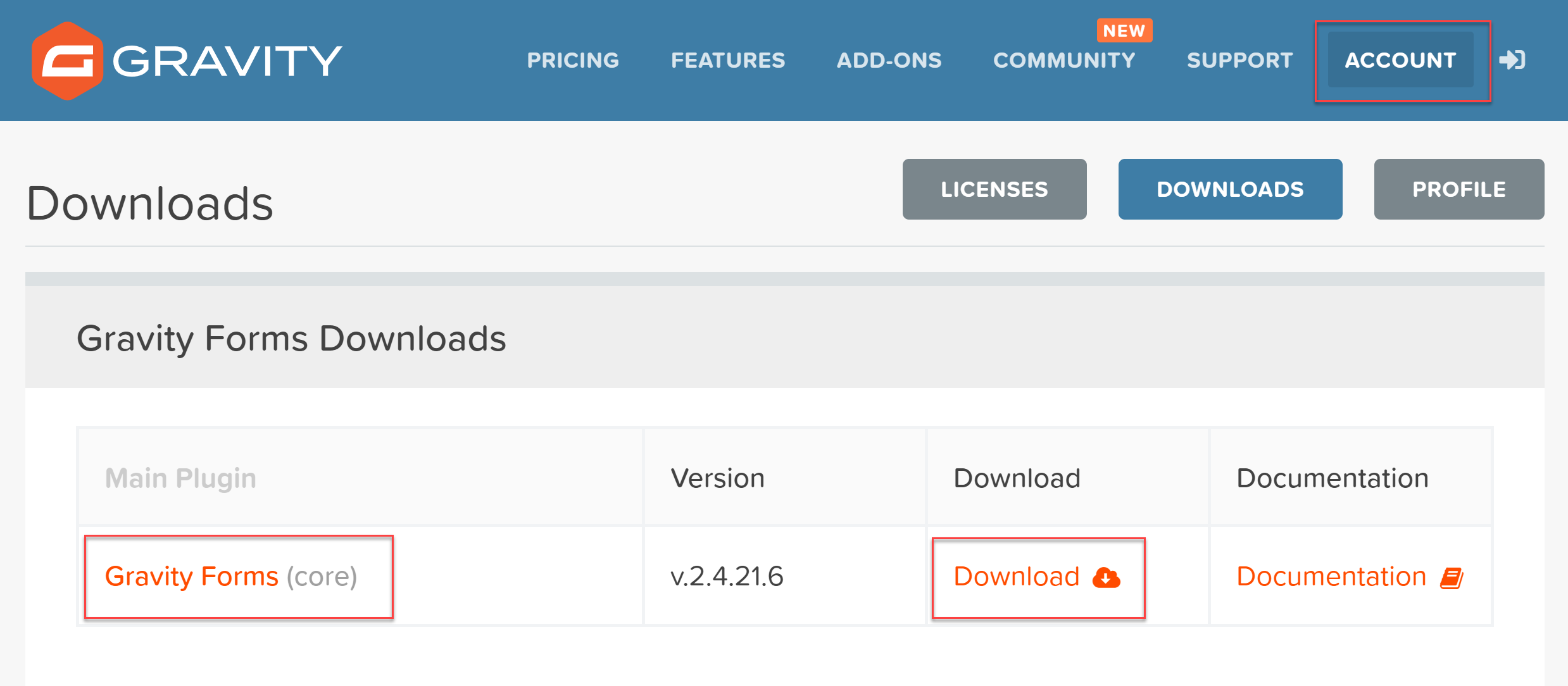Select version text v.2.4.21.6
This screenshot has width=1568, height=686.
pos(727,577)
